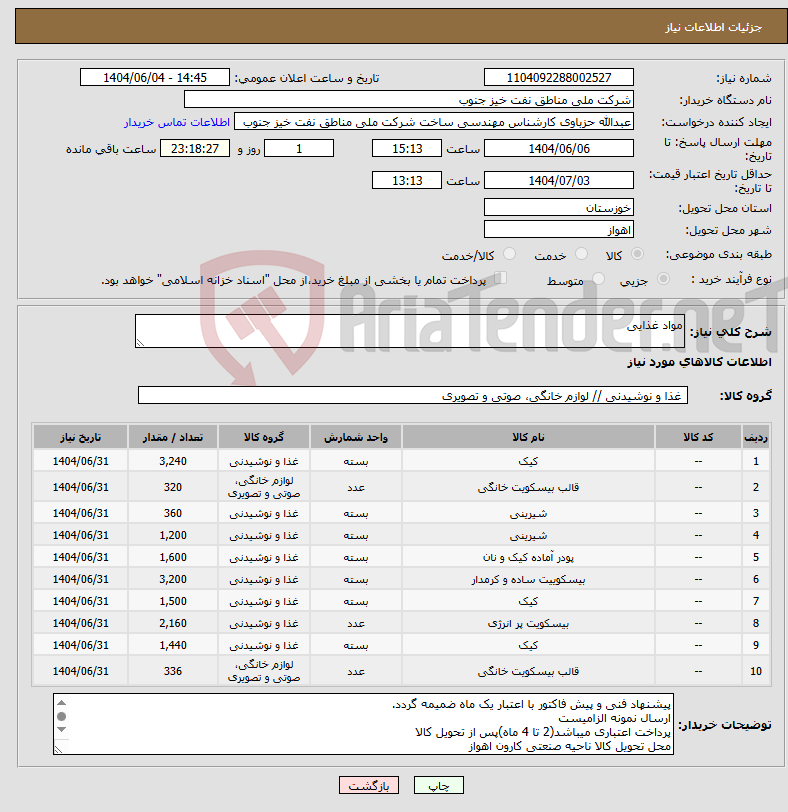Click بیسکویت پر انرژی cell
This screenshot has width=788, height=812.
click(528, 624)
